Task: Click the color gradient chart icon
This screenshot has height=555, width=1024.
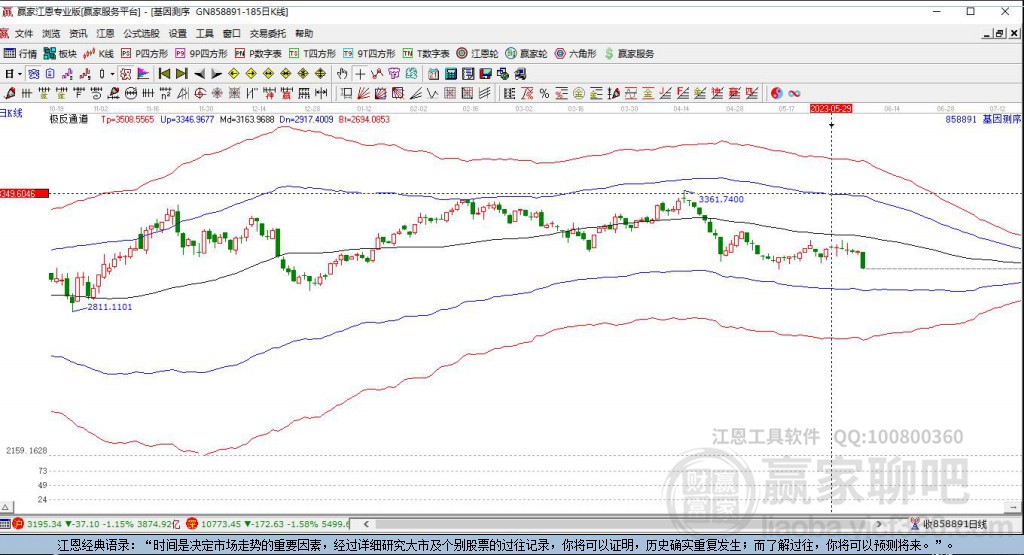Action: (142, 74)
